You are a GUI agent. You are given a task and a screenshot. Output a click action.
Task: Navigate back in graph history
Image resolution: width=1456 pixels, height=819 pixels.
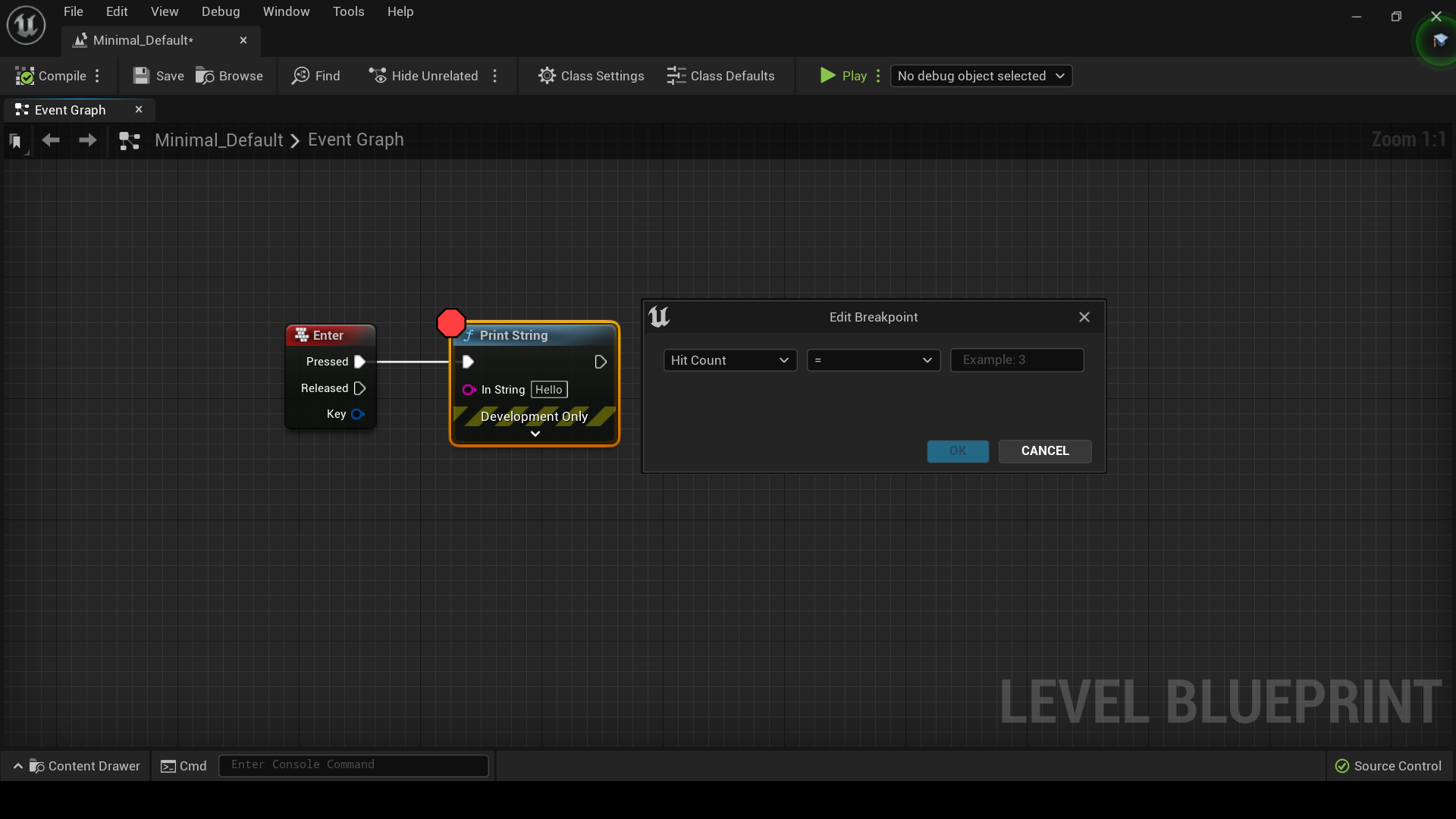(51, 140)
